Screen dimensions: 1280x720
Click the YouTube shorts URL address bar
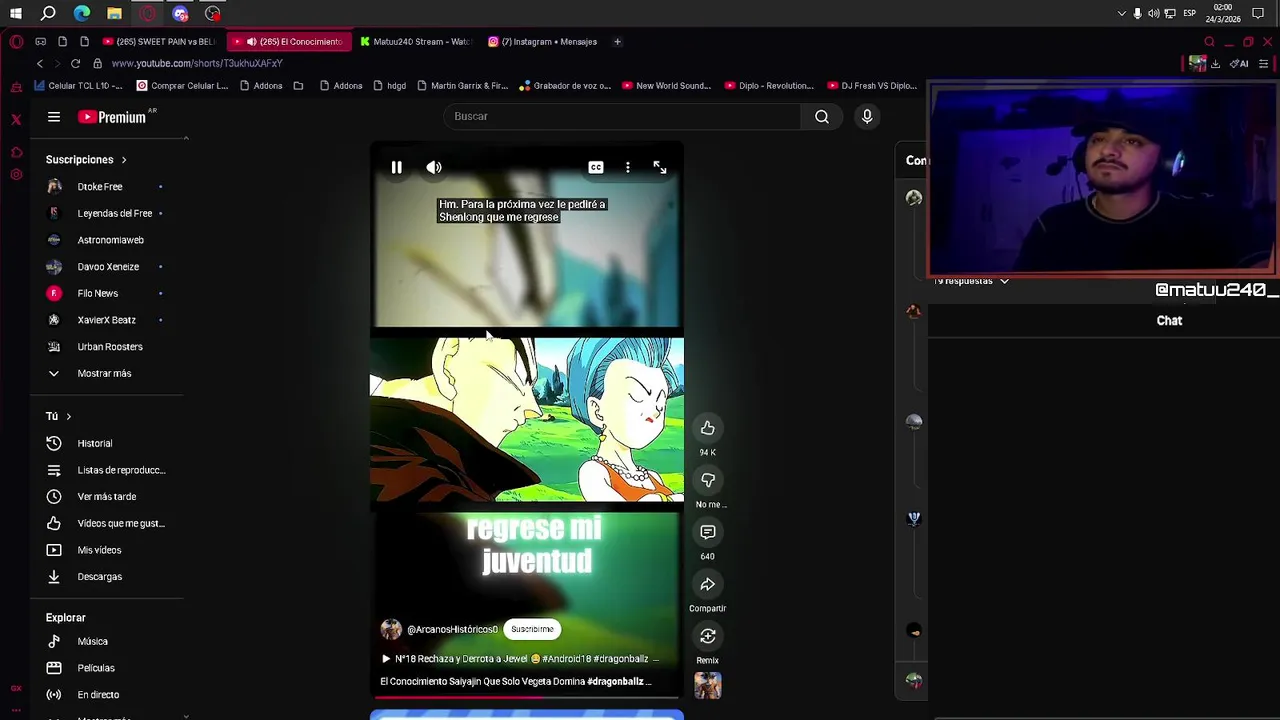coord(197,63)
